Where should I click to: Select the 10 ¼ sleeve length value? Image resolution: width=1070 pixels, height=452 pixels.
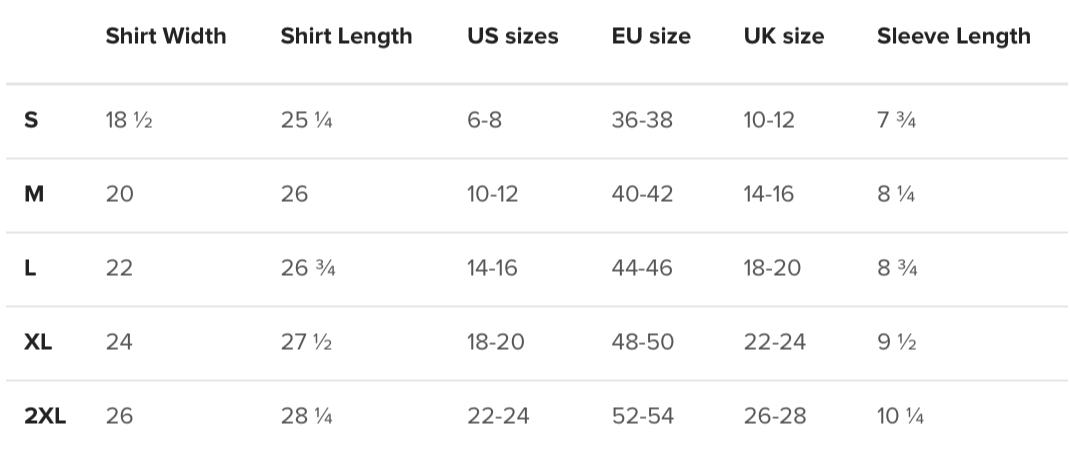[x=900, y=416]
